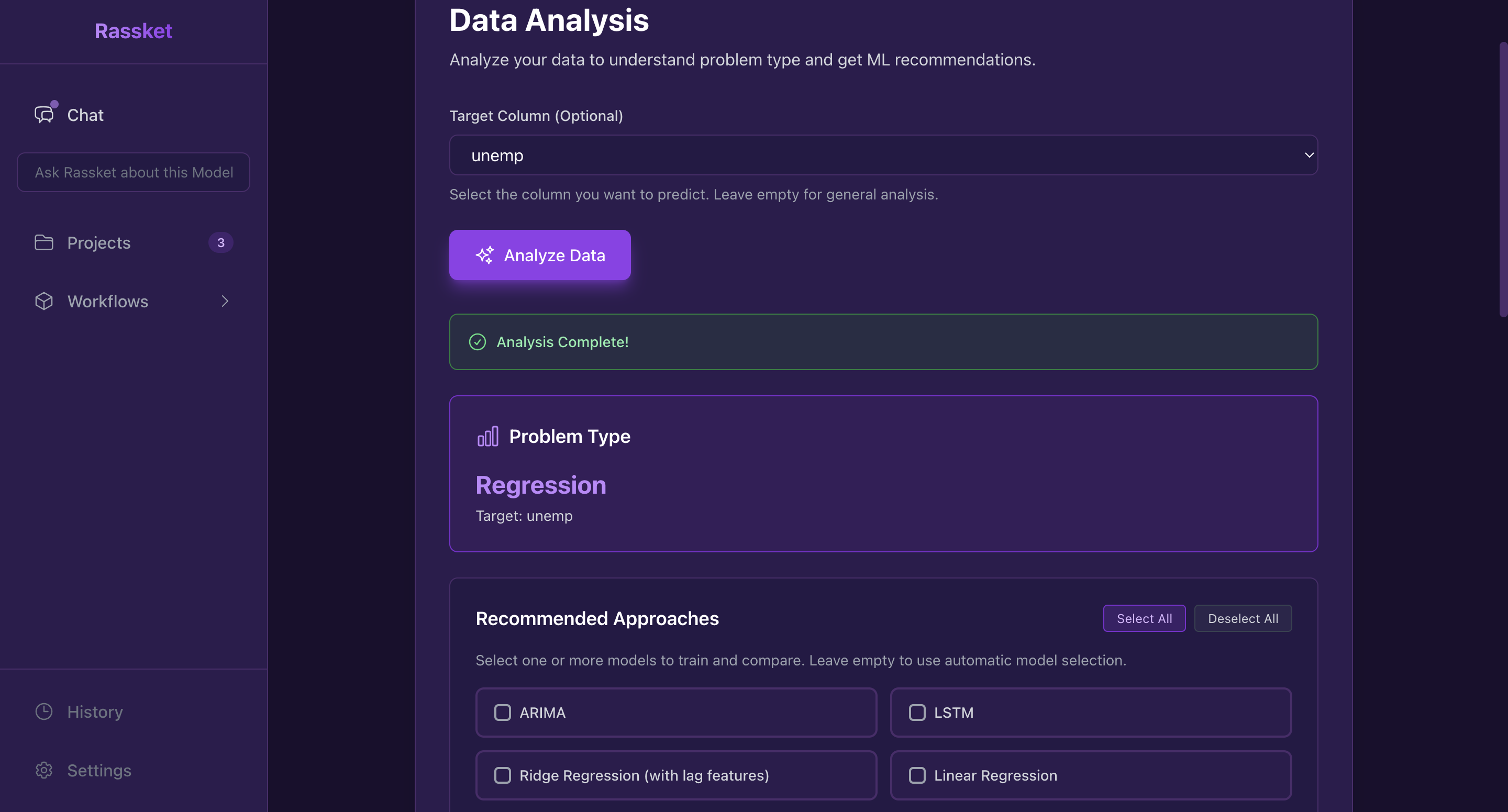Image resolution: width=1508 pixels, height=812 pixels.
Task: Open Settings using the gear icon
Action: (43, 770)
